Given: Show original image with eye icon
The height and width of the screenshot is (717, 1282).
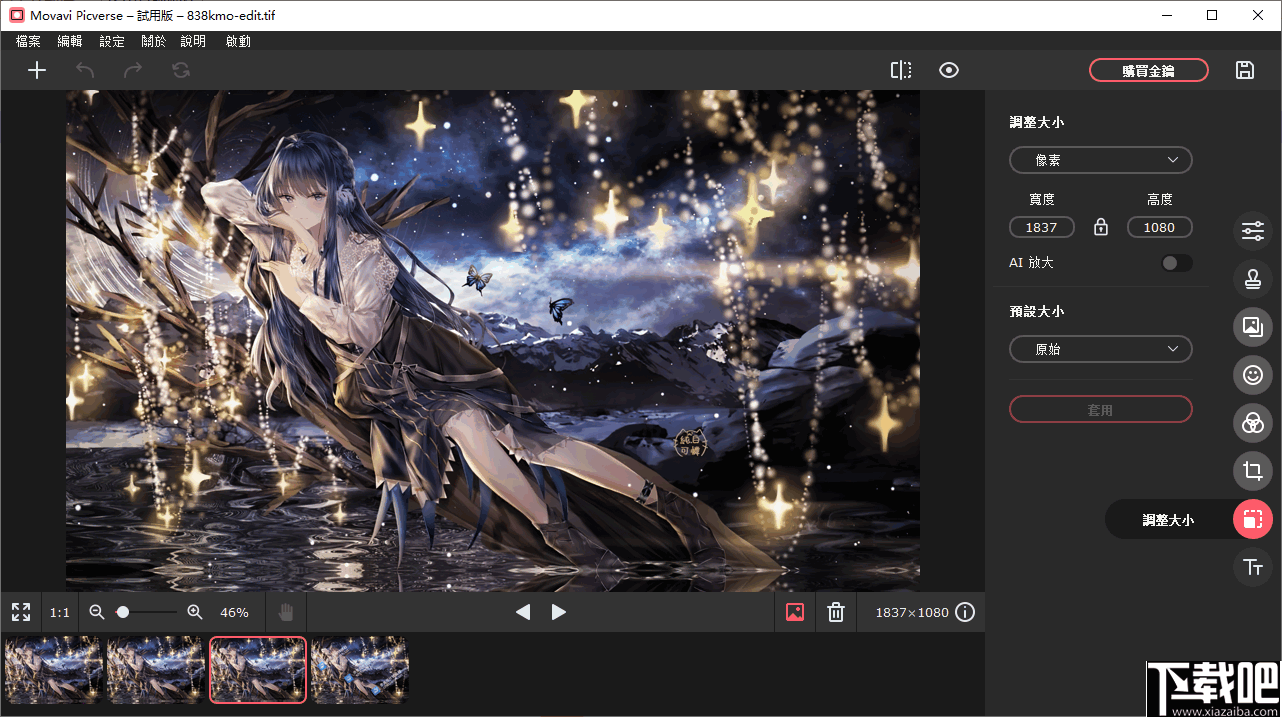Looking at the screenshot, I should [x=949, y=70].
